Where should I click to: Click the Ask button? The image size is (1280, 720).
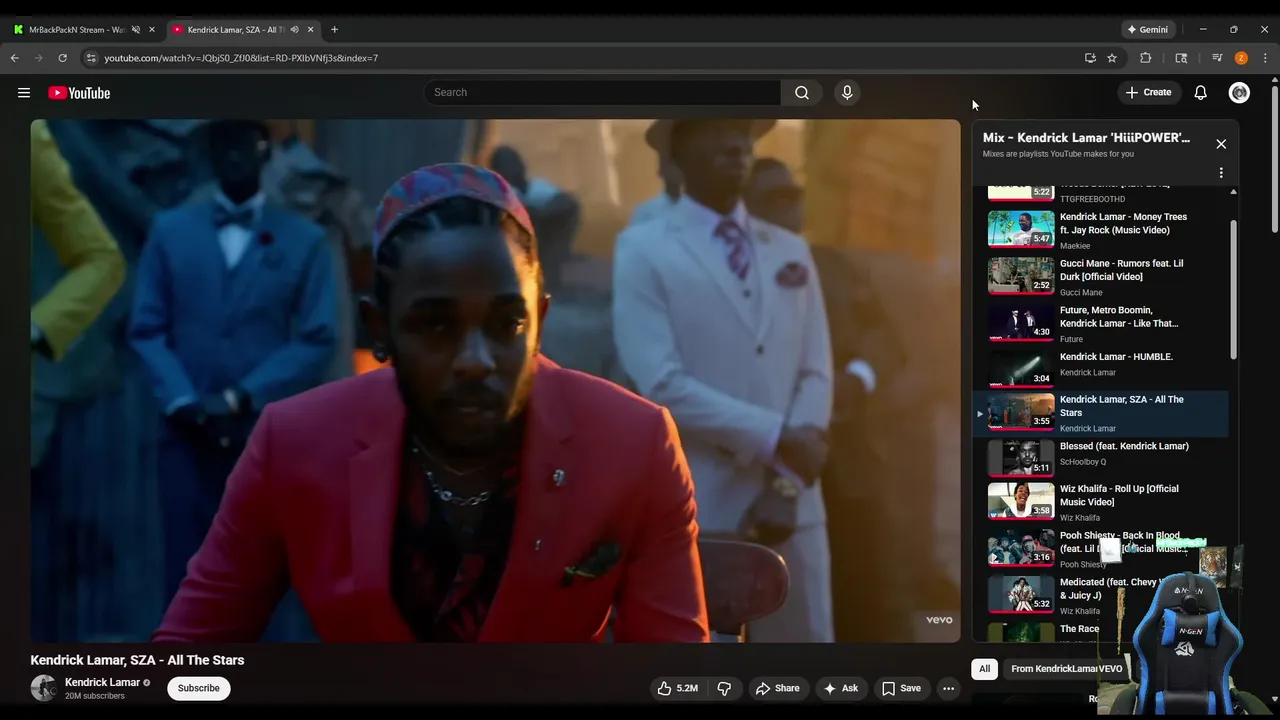840,688
